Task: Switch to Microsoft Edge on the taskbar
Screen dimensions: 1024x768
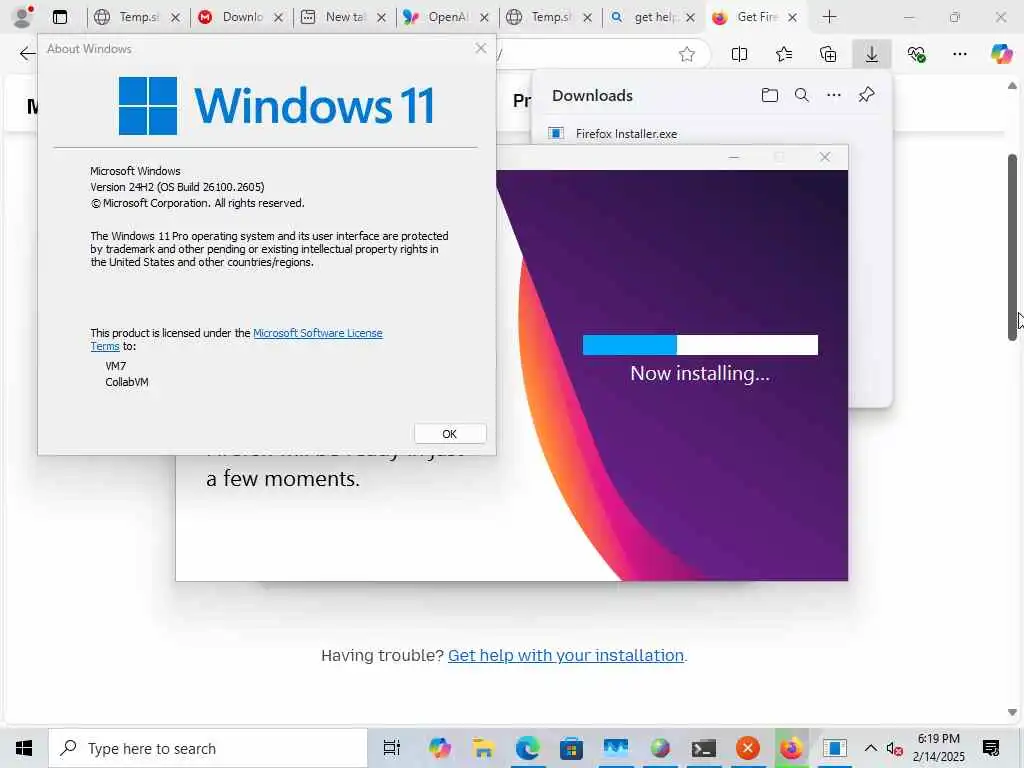Action: pos(527,748)
